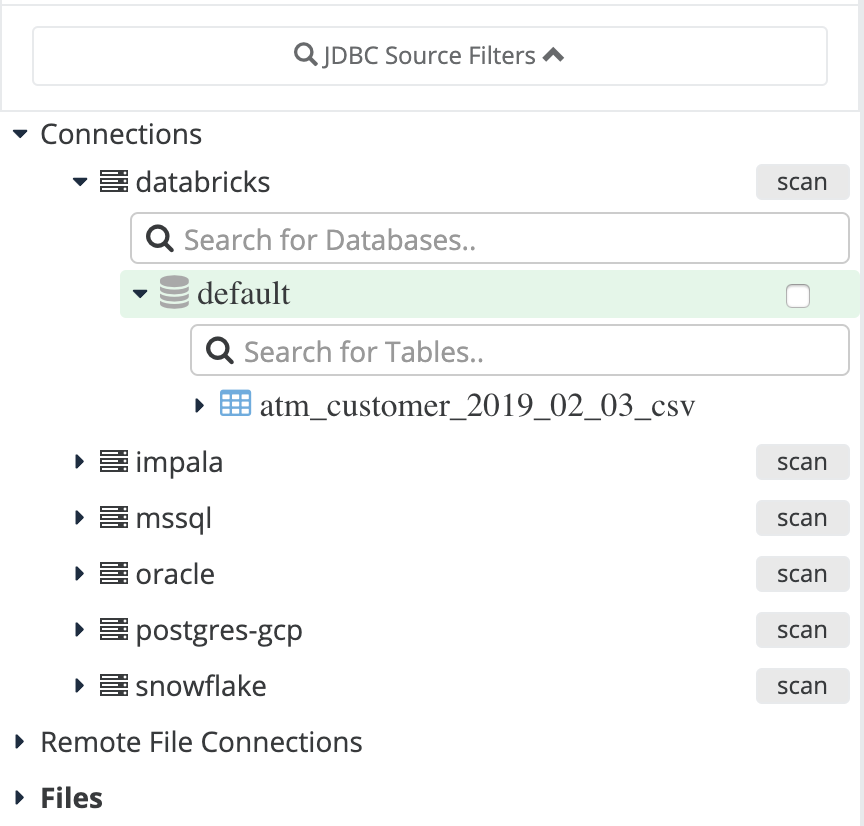The height and width of the screenshot is (826, 864).
Task: Click the oracle connection server icon
Action: [x=114, y=574]
